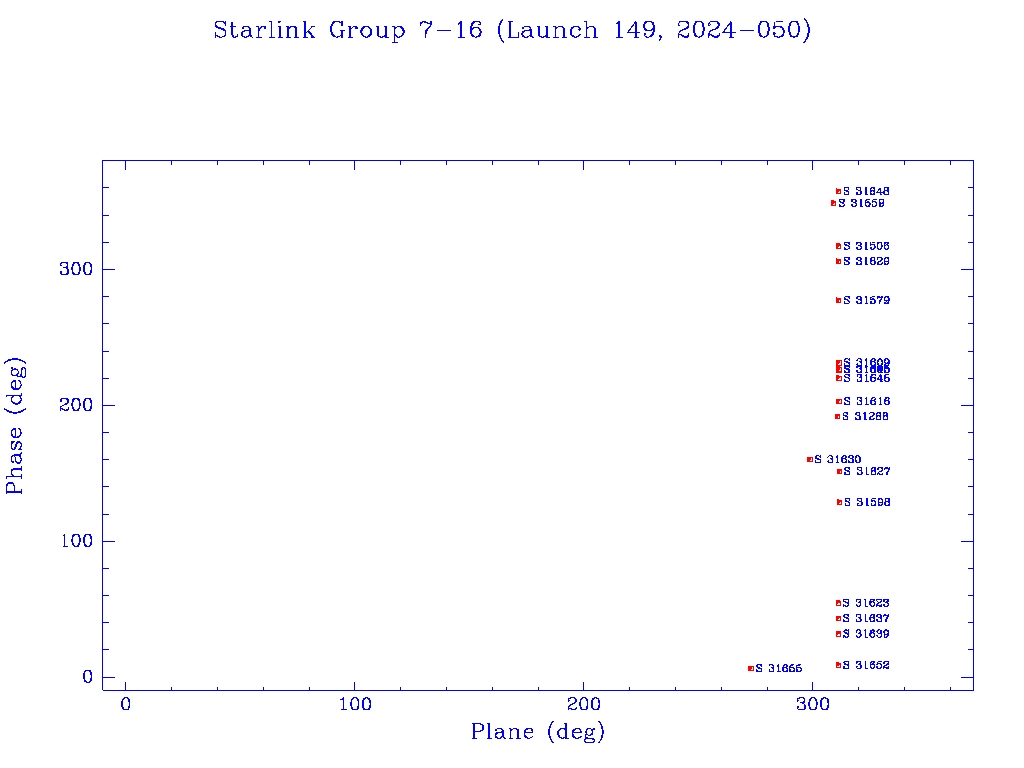This screenshot has width=1024, height=768.
Task: Select the 'S 31646' satellite label
Action: coord(866,378)
